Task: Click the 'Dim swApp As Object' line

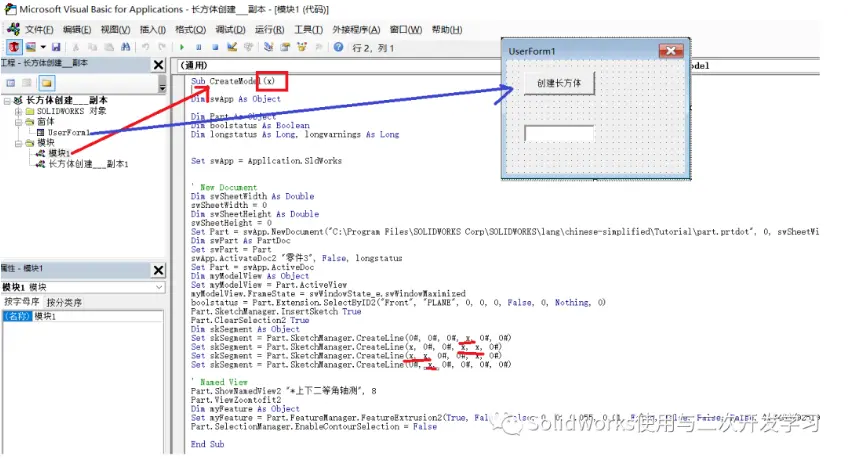Action: pos(235,99)
